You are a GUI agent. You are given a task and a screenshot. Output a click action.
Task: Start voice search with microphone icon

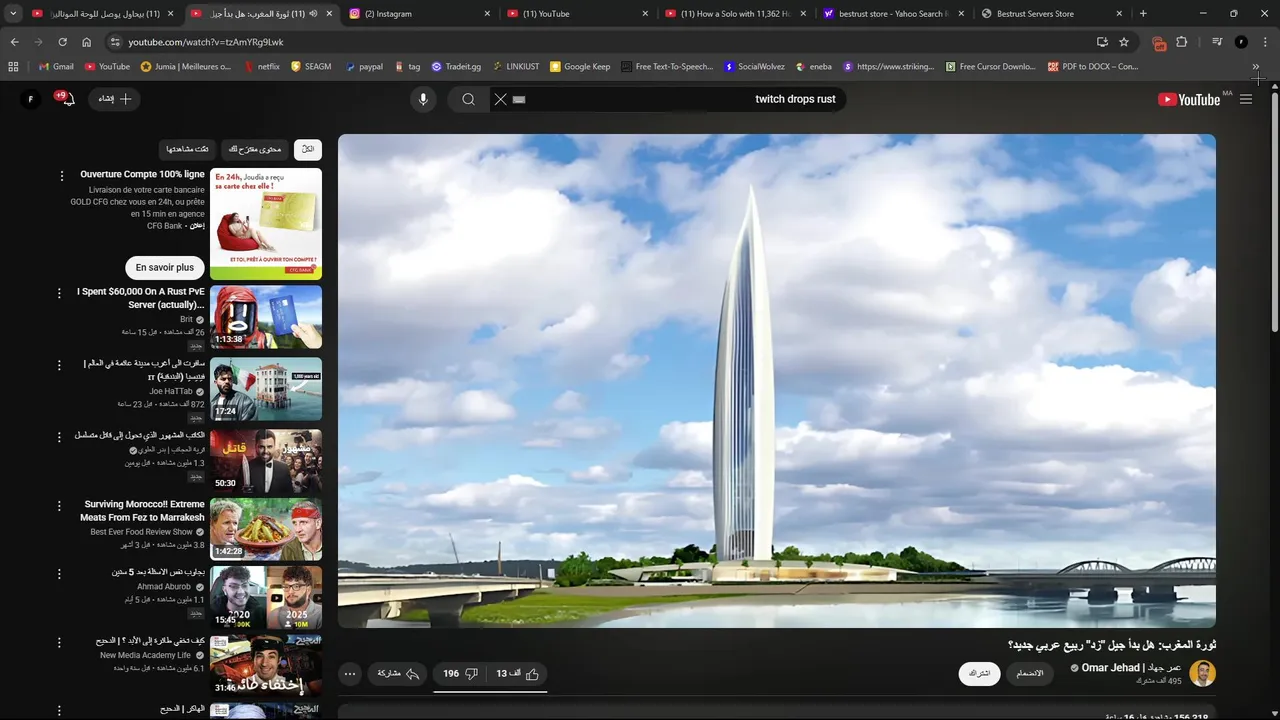[x=423, y=99]
